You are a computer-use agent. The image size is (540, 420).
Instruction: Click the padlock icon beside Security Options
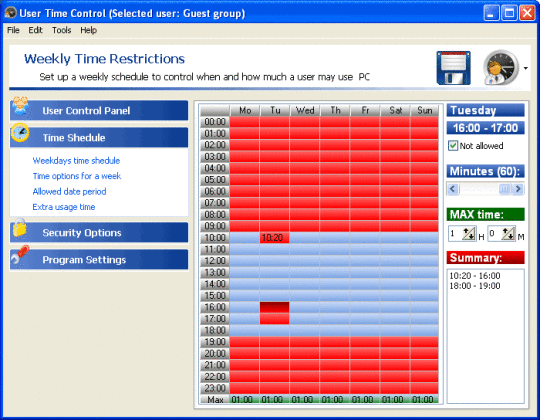[x=20, y=228]
